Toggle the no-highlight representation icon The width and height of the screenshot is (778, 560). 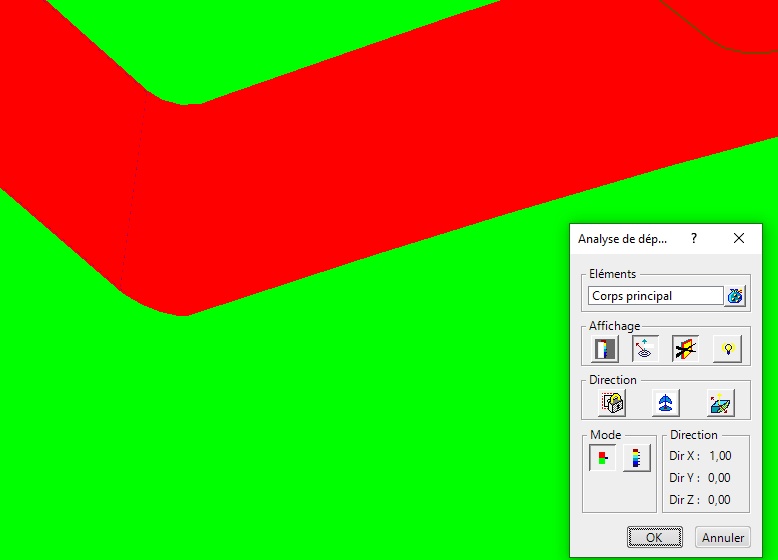686,349
